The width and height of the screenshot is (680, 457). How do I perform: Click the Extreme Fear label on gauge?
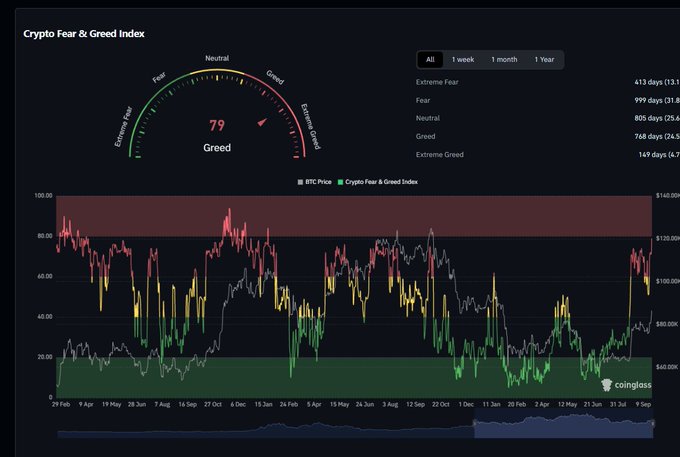click(x=123, y=127)
